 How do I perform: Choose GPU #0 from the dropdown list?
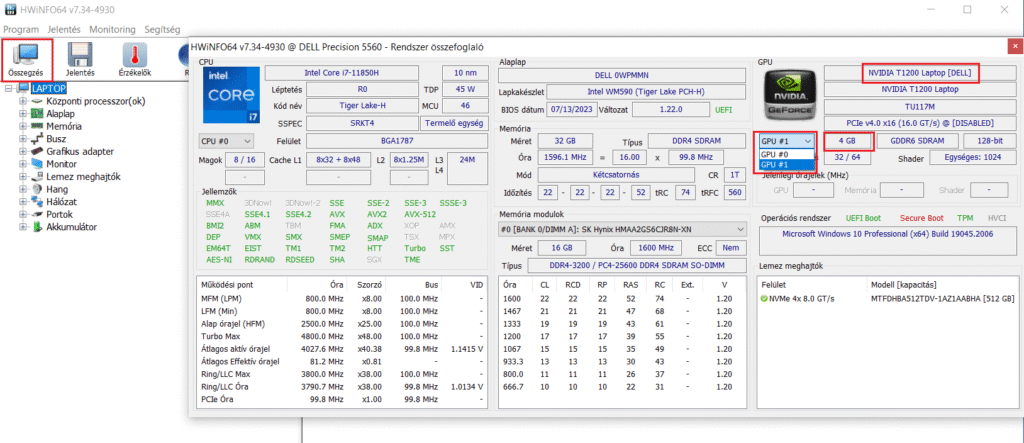775,154
